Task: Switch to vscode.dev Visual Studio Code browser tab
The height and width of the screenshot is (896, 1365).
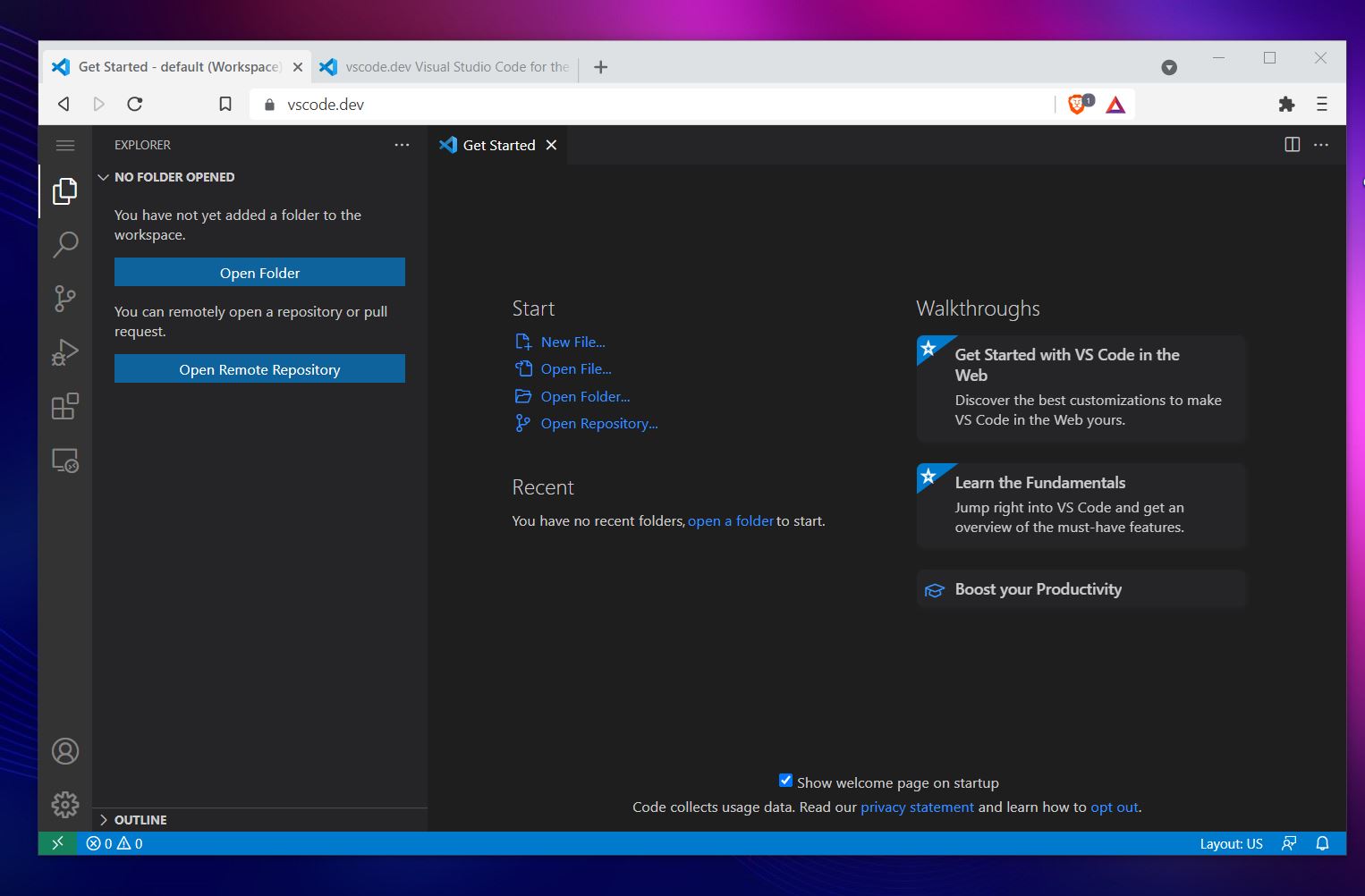Action: [446, 67]
